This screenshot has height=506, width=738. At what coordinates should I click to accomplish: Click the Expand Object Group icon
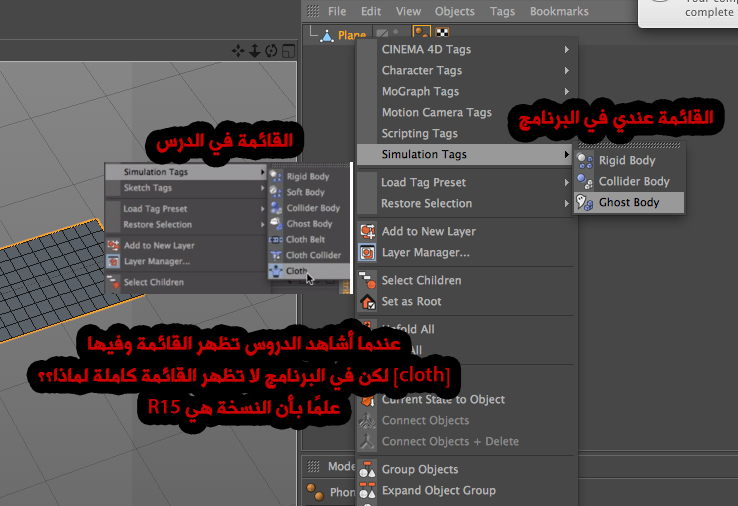(x=368, y=490)
